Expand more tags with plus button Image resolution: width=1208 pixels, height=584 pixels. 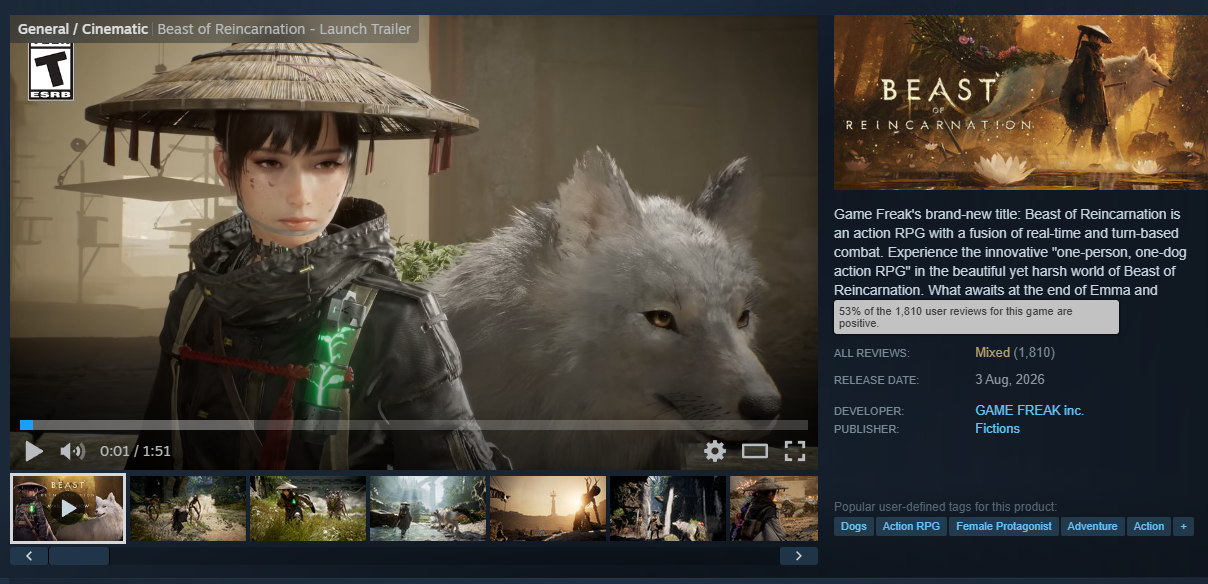[x=1184, y=526]
